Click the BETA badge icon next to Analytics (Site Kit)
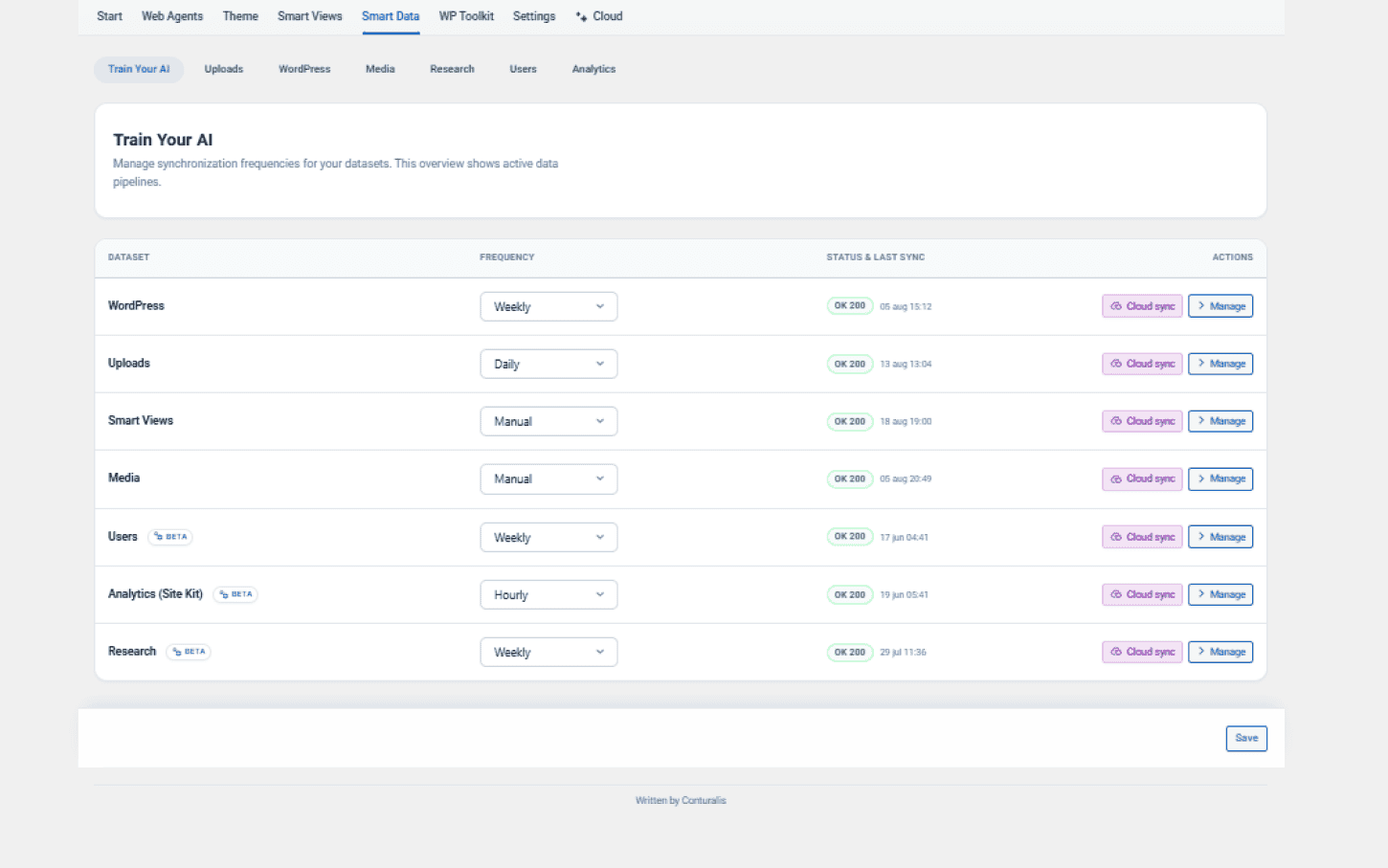 point(224,594)
